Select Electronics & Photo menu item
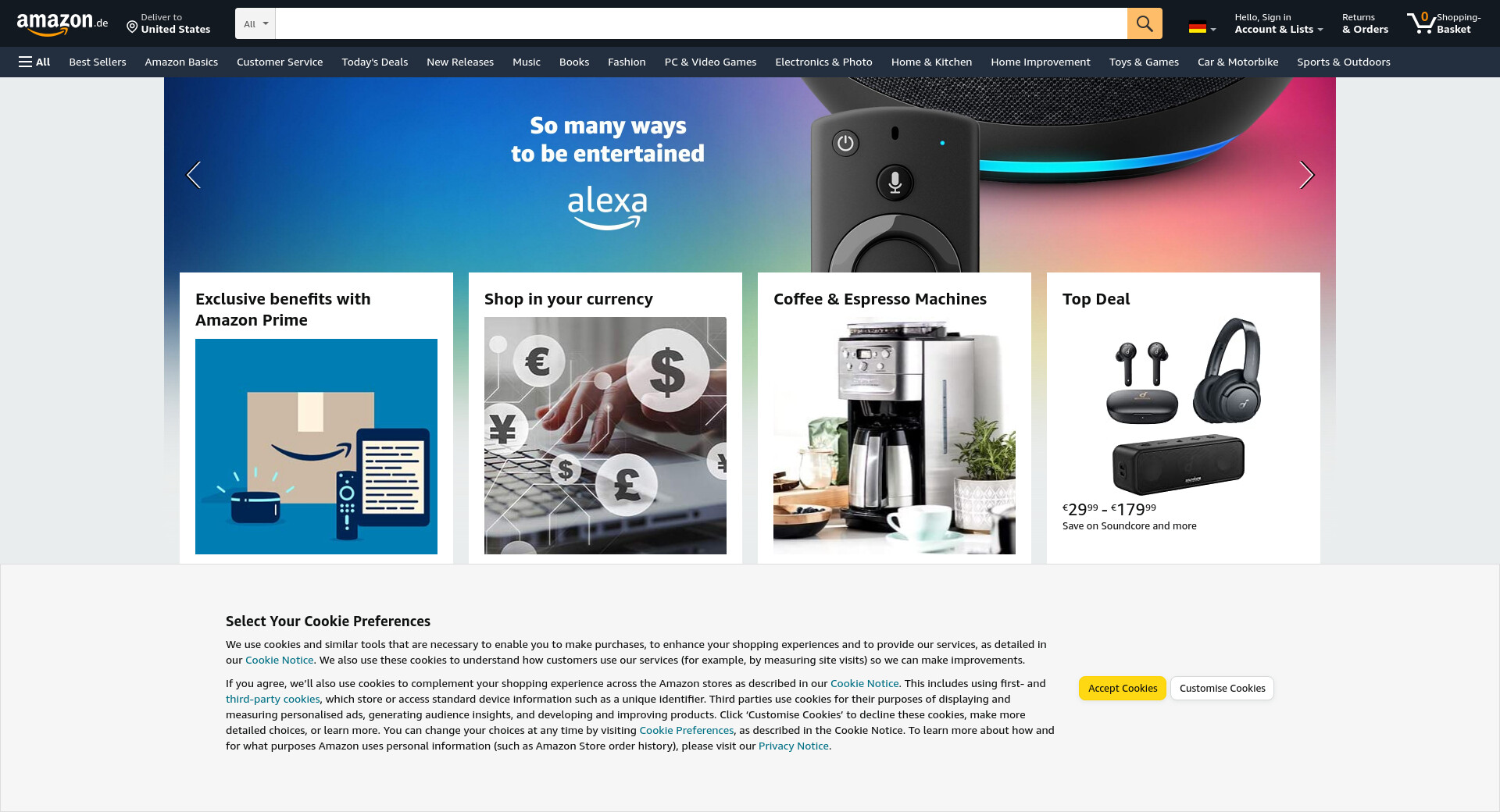The height and width of the screenshot is (812, 1500). pos(823,62)
